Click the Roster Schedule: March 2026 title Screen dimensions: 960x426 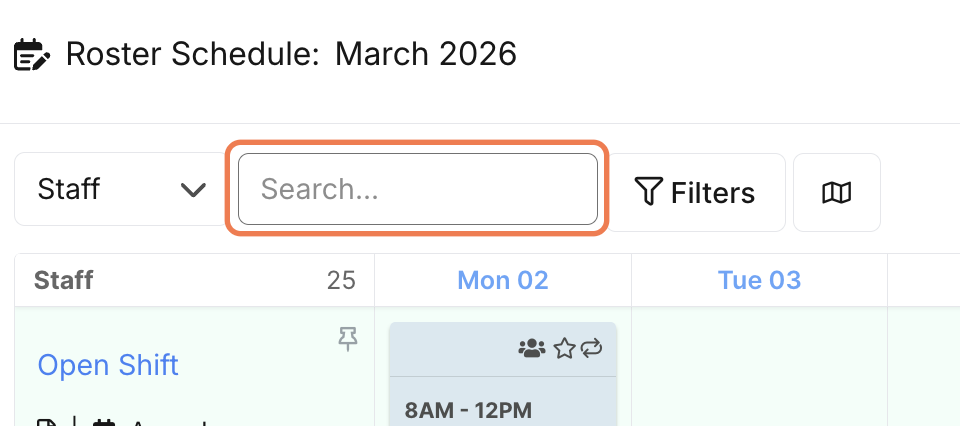291,54
